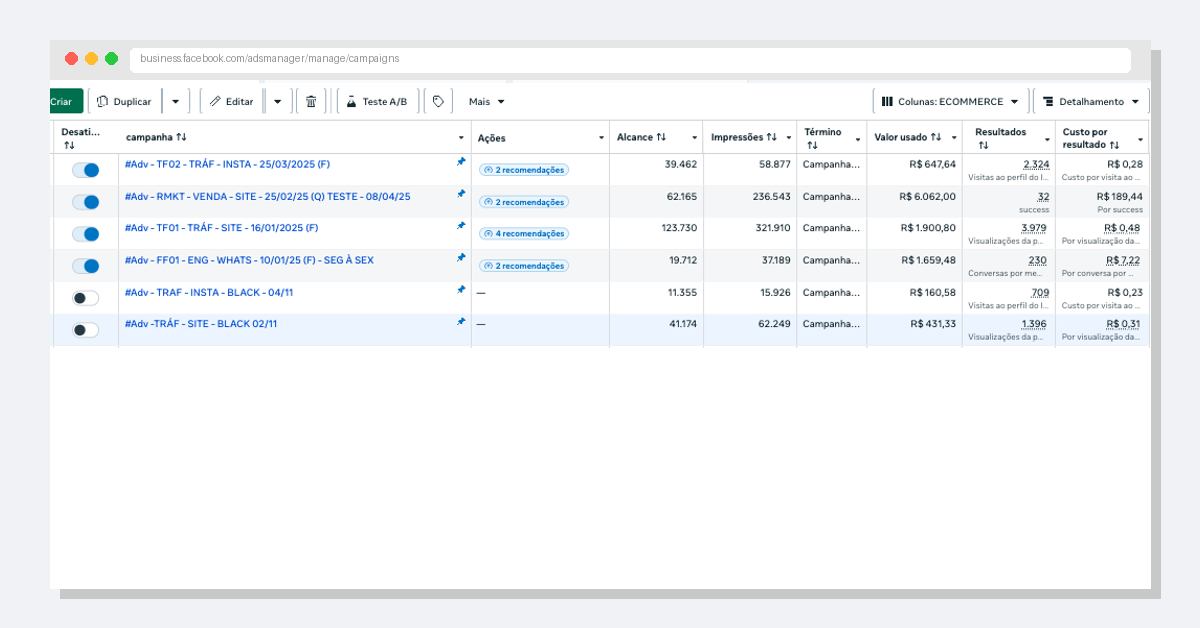Disable the TF02 TRÁF INSTA campaign toggle
Image resolution: width=1200 pixels, height=628 pixels.
[x=86, y=170]
